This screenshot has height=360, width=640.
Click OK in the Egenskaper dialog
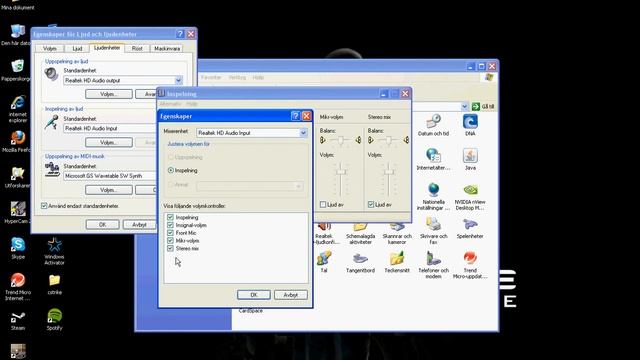[x=253, y=295]
